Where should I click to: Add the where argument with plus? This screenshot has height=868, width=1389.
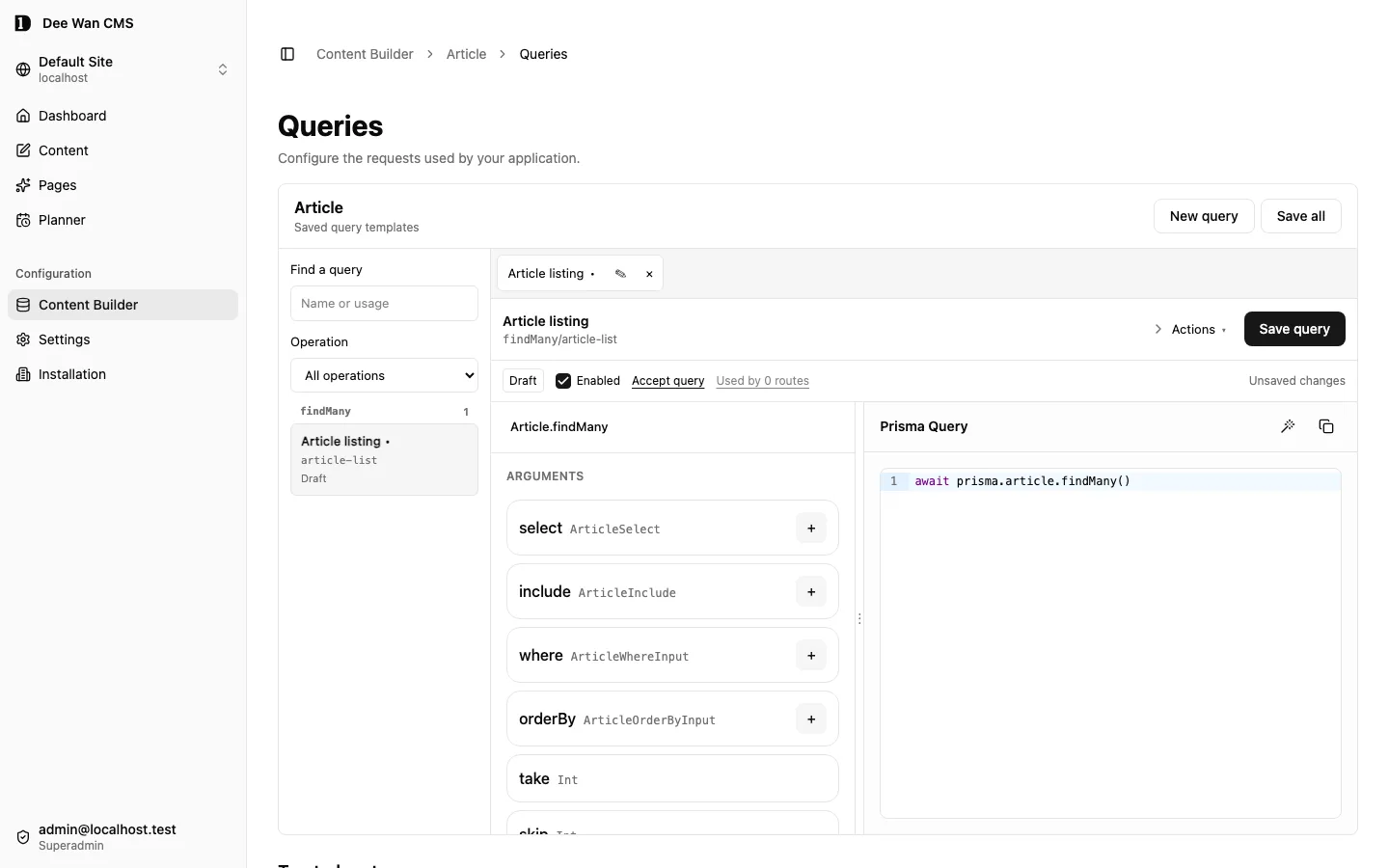pyautogui.click(x=811, y=656)
